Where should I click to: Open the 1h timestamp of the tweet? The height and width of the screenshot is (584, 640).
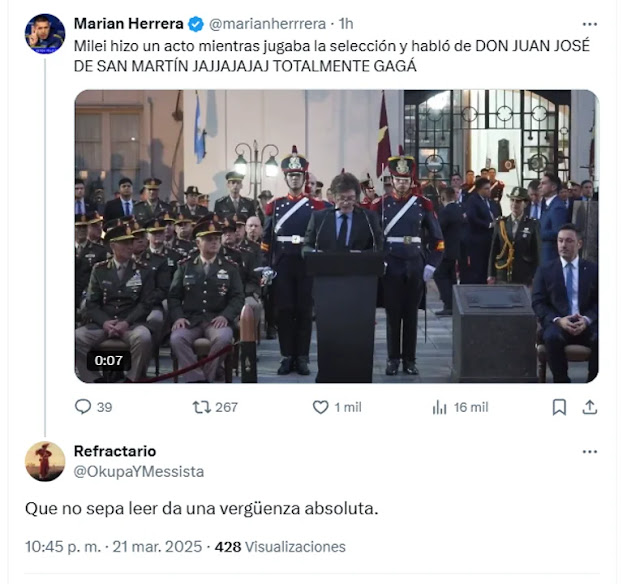[x=346, y=24]
